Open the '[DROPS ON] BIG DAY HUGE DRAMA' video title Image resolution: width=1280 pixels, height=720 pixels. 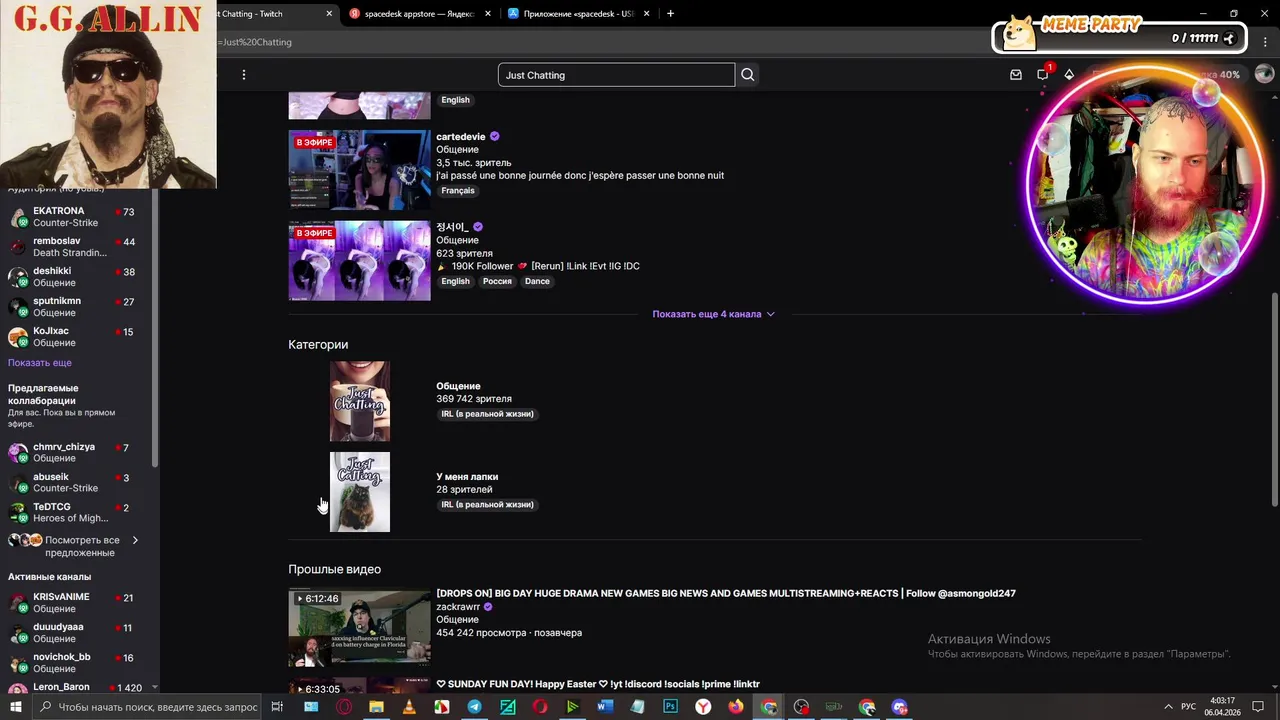[726, 594]
